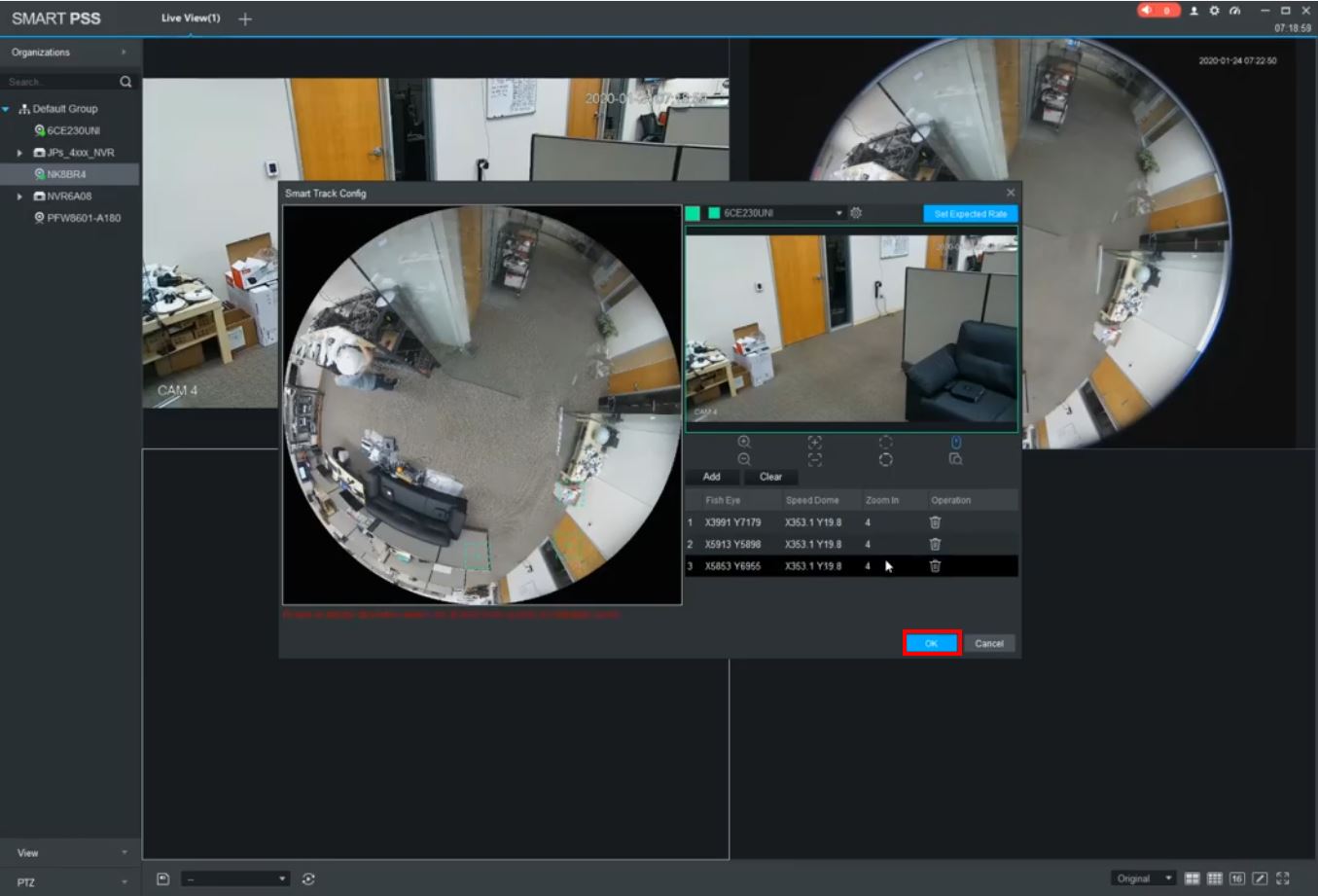Screen dimensions: 1318x896
Task: Confirm Smart Track Config with OK
Action: pos(931,643)
